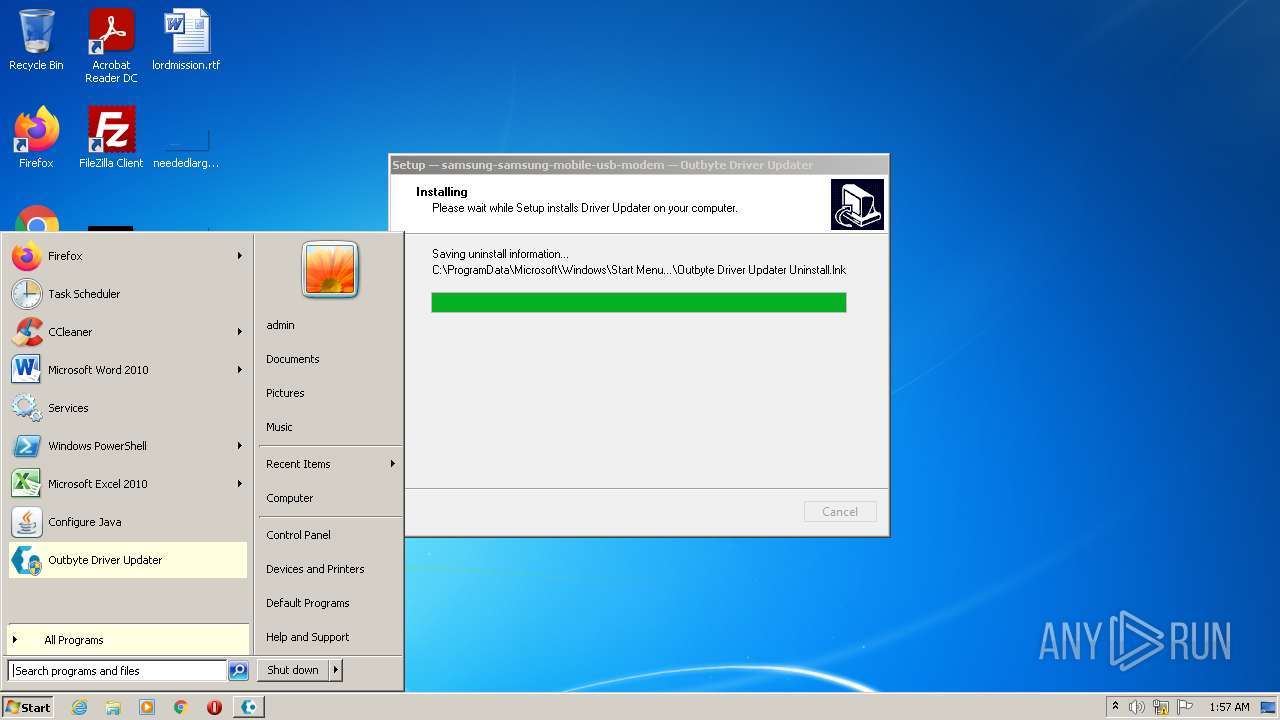Open Internet Explorer from the taskbar

click(x=79, y=707)
